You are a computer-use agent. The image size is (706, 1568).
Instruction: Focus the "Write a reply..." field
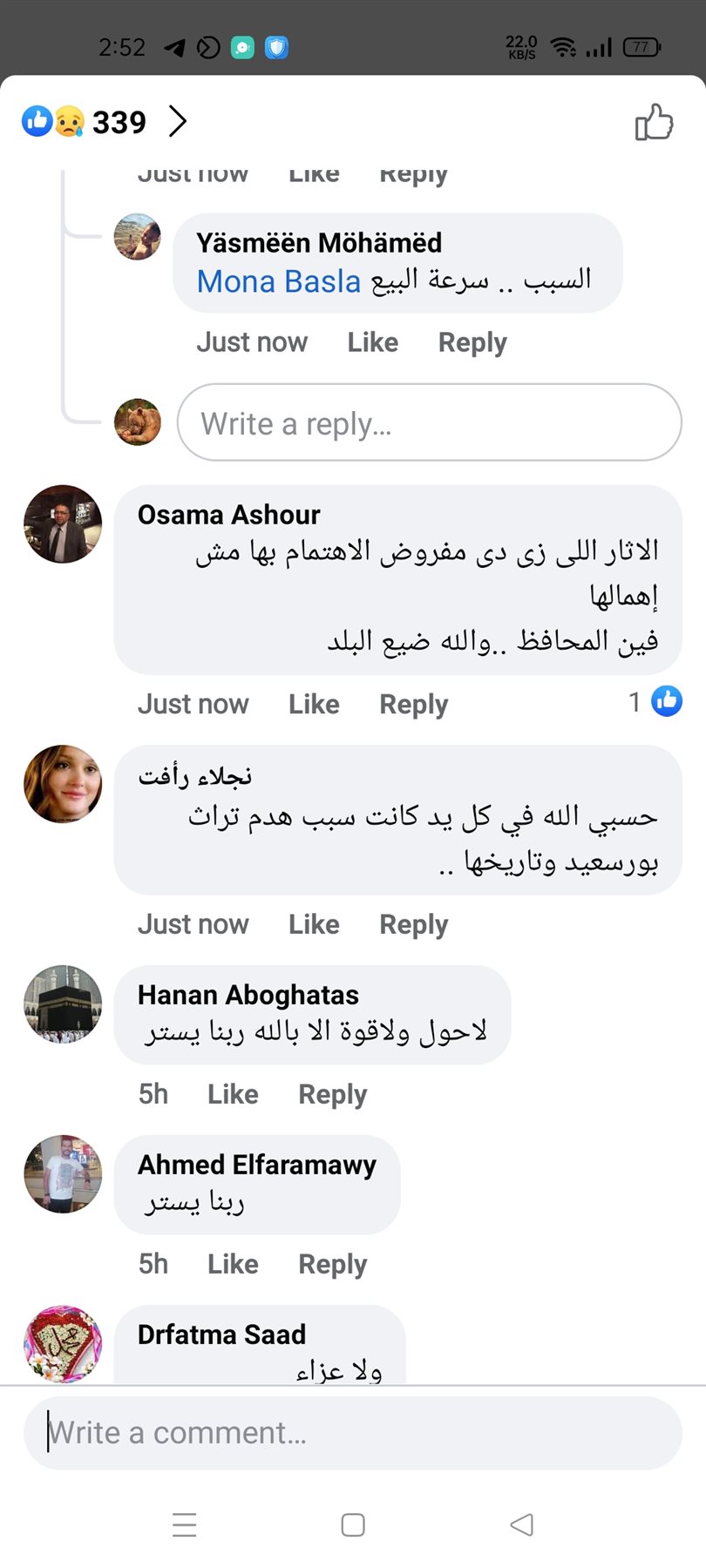(429, 423)
